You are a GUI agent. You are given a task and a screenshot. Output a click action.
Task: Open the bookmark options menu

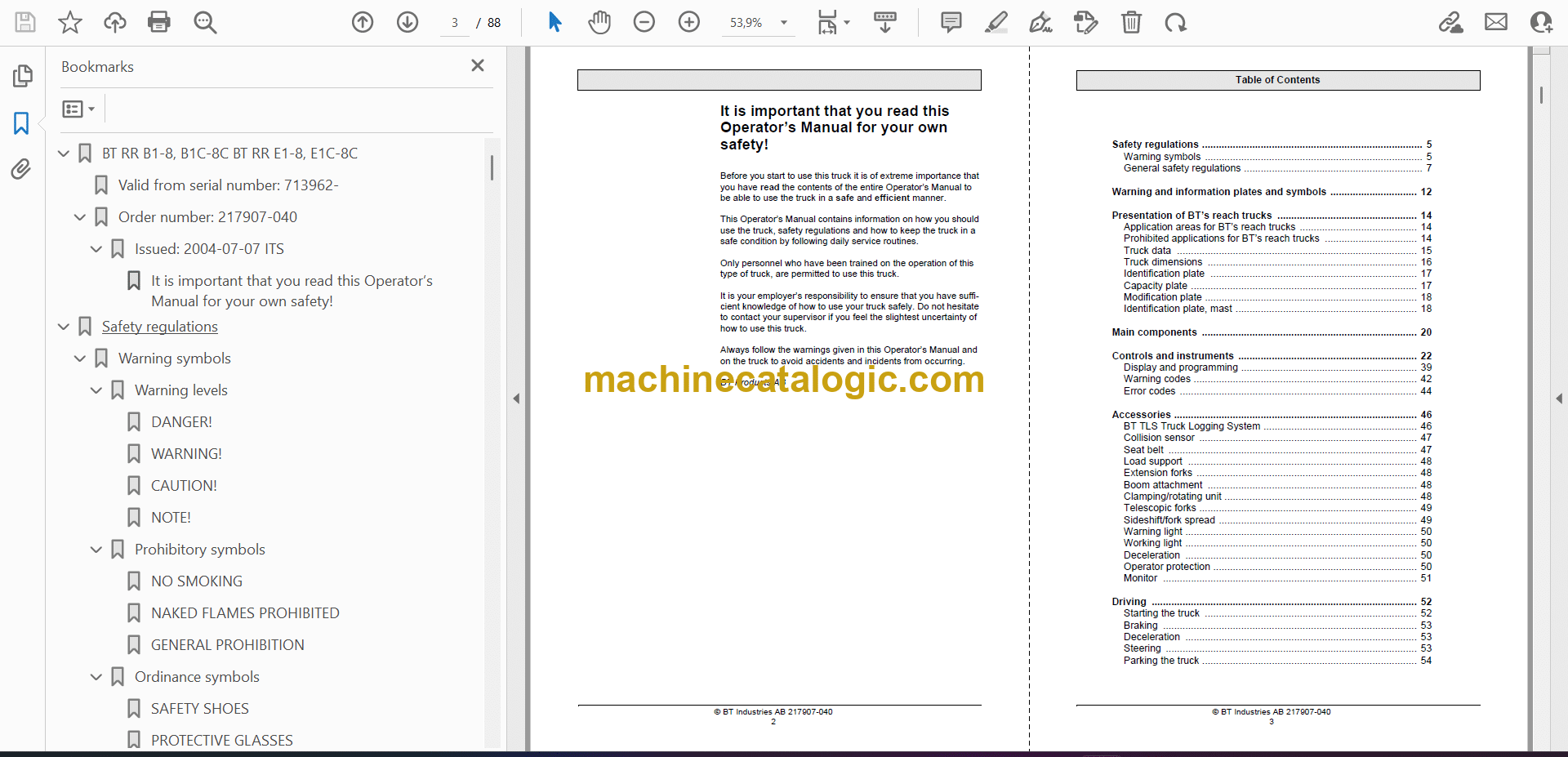(78, 109)
